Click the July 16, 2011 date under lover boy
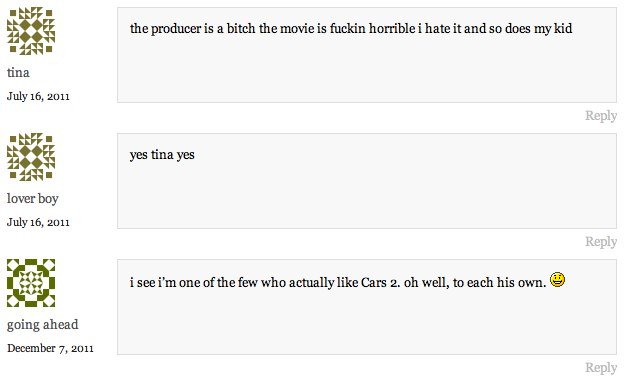This screenshot has height=381, width=624. (x=38, y=222)
